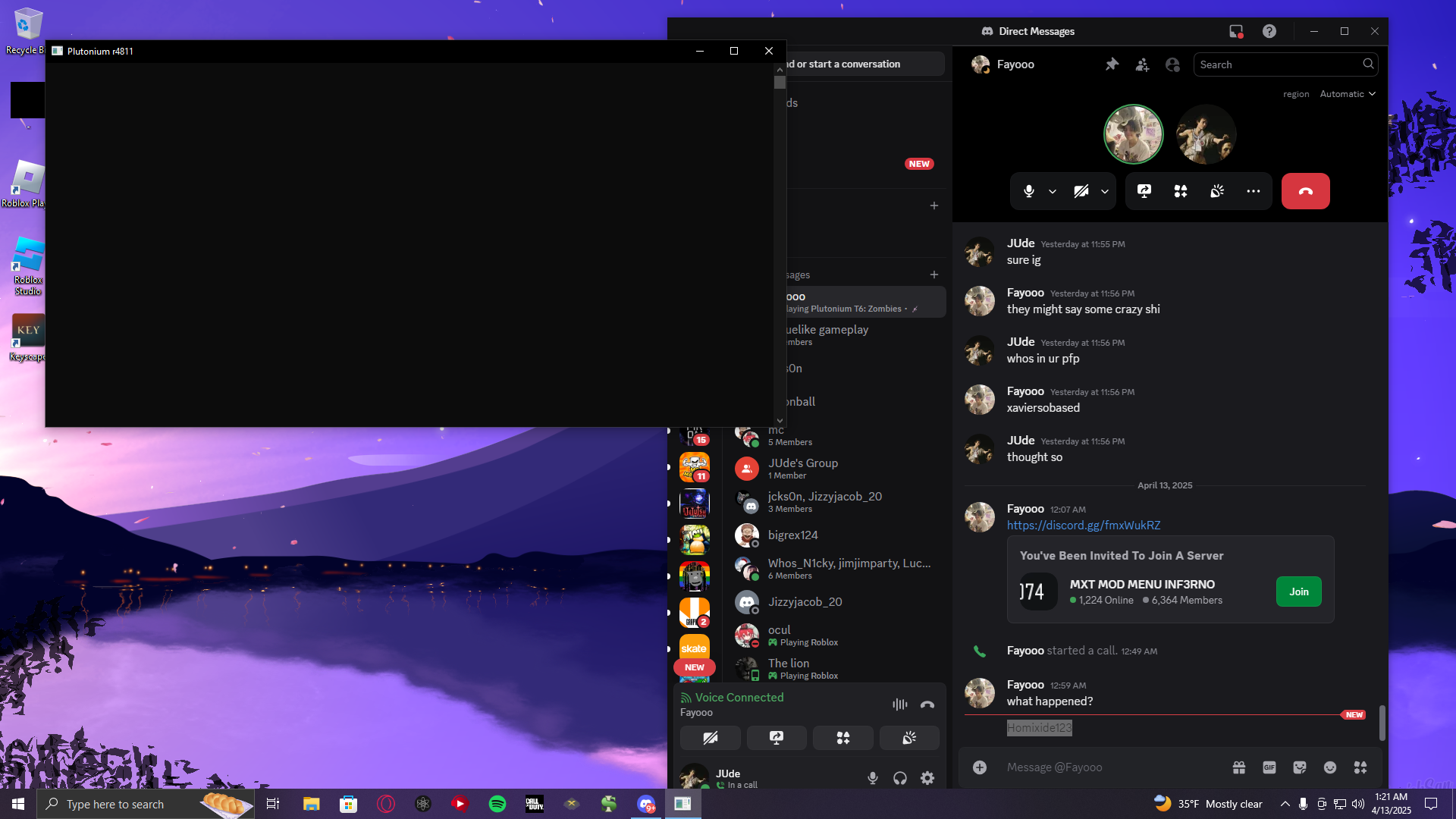Attach a file with the plus icon
This screenshot has height=819, width=1456.
[980, 767]
